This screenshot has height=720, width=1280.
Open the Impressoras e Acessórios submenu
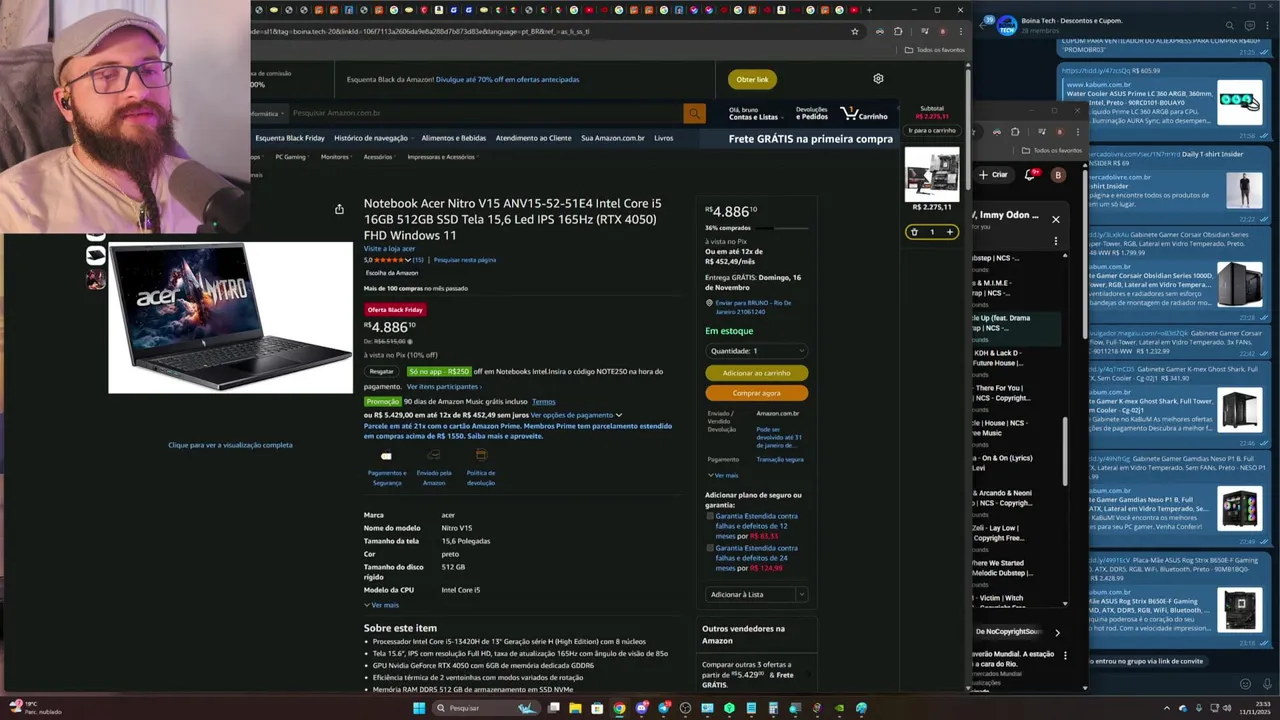pos(442,157)
